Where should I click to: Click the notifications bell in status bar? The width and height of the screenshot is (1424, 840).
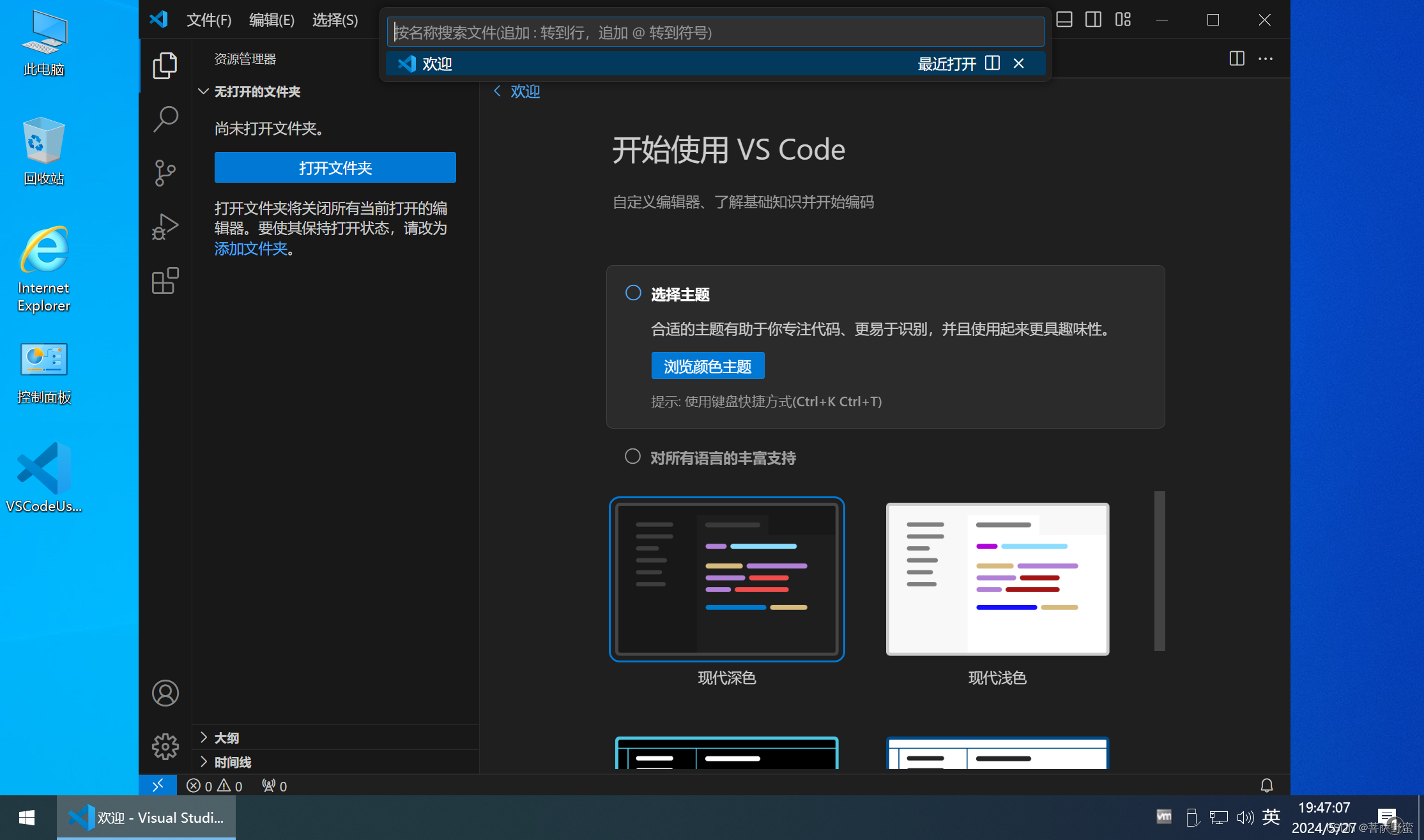1266,785
